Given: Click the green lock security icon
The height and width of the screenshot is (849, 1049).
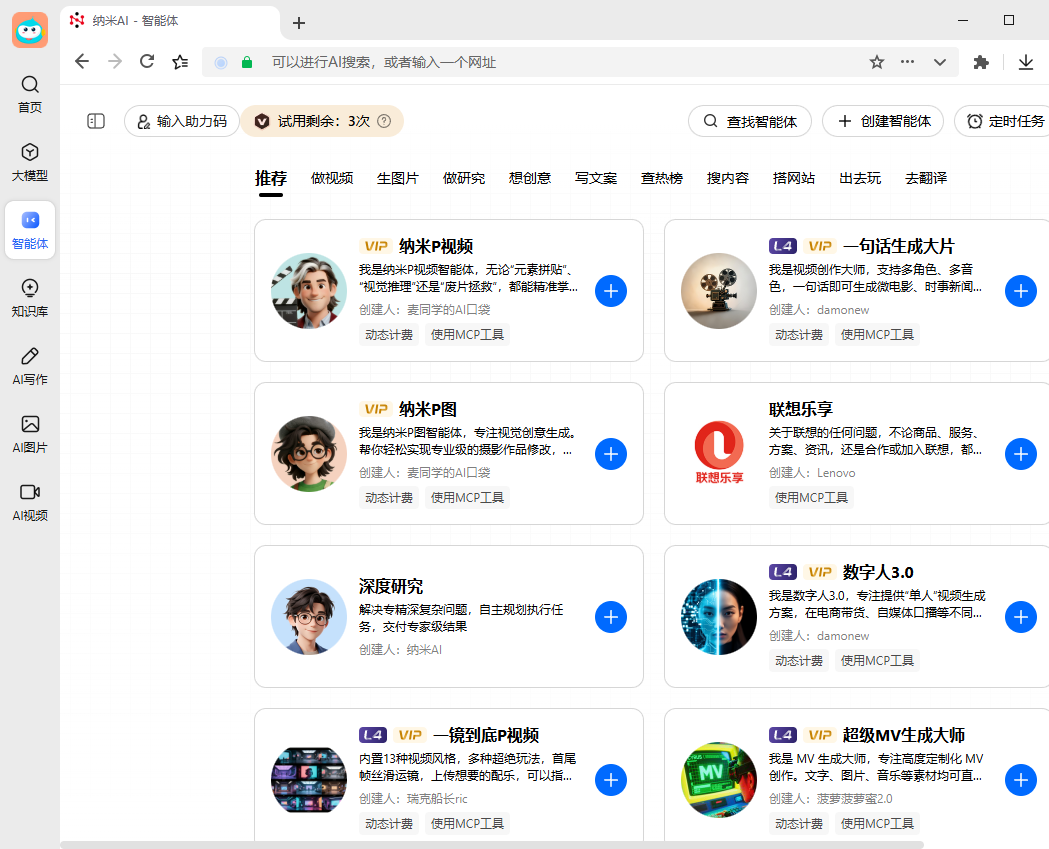Looking at the screenshot, I should point(247,62).
